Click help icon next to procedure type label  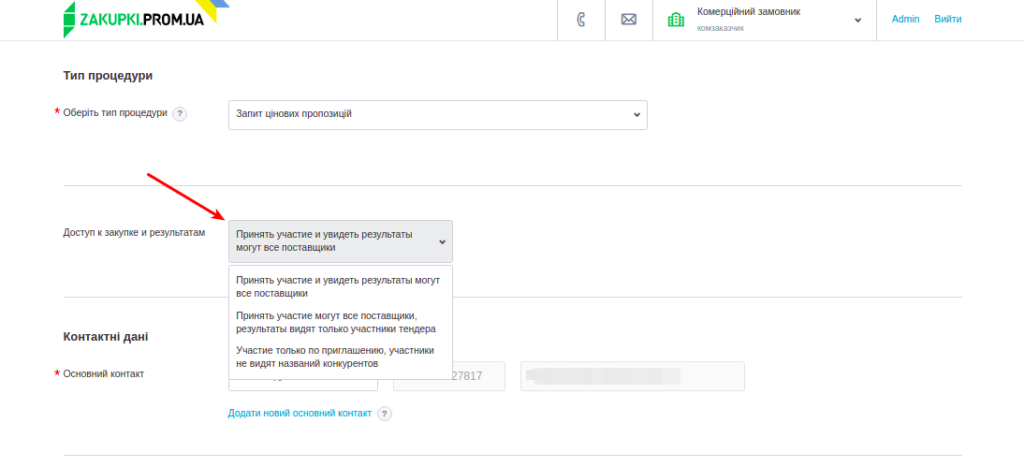pos(180,114)
